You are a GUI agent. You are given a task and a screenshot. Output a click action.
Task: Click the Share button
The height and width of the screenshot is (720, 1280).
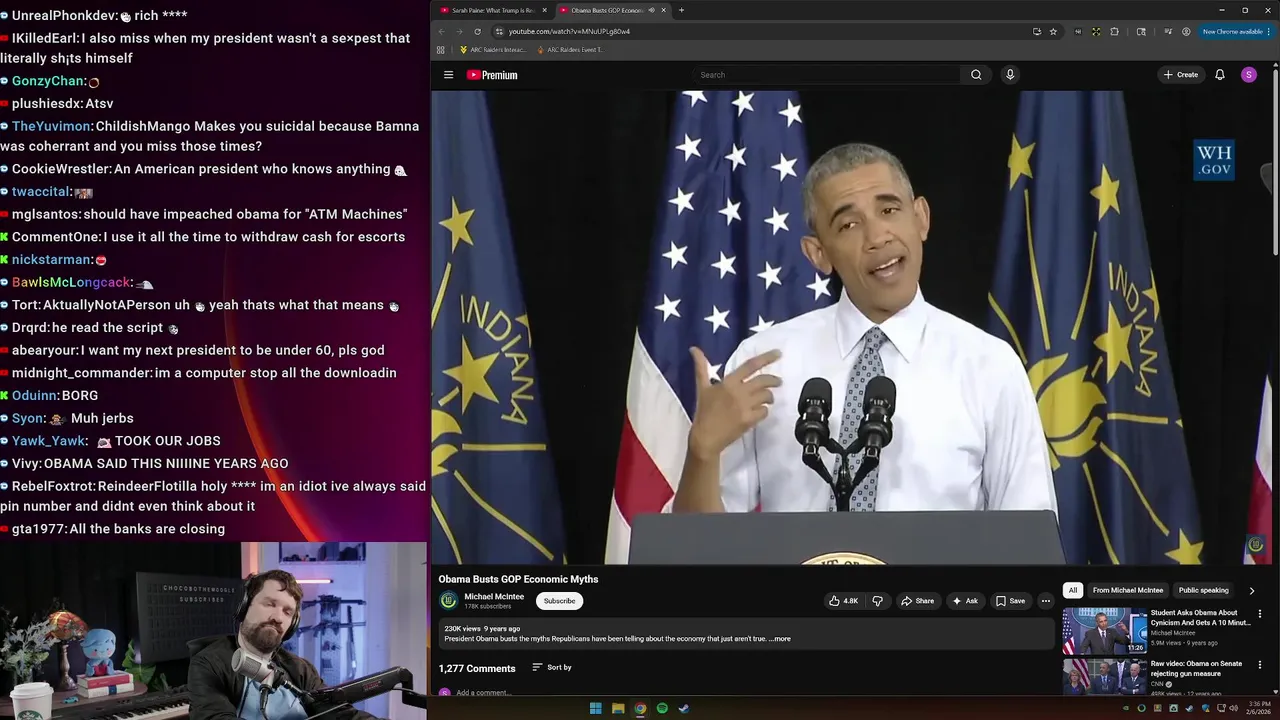(x=917, y=601)
